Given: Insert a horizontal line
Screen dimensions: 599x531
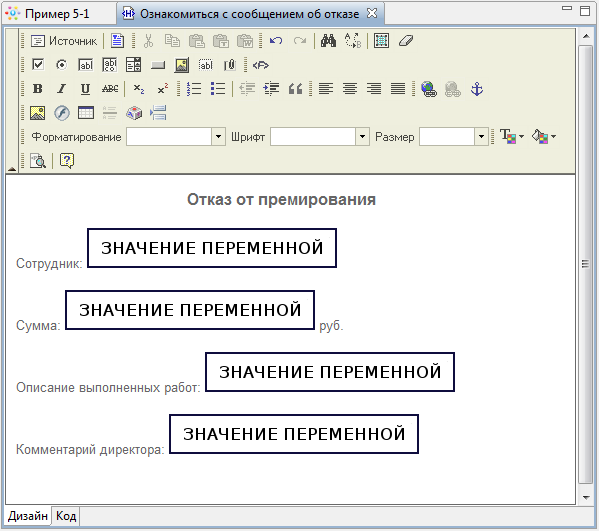Looking at the screenshot, I should coord(110,113).
